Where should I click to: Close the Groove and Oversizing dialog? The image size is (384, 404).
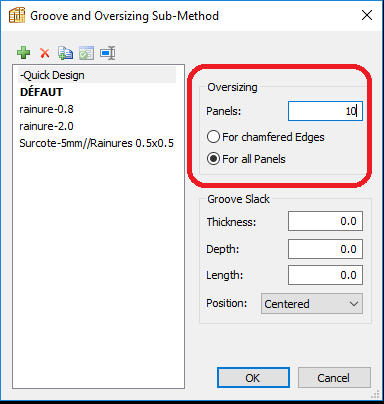coord(367,15)
